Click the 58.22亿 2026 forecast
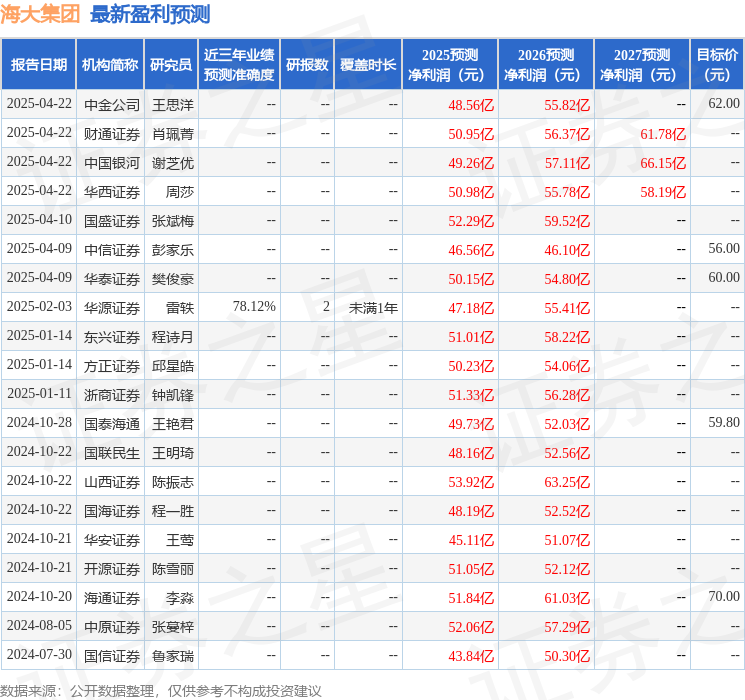This screenshot has width=745, height=700. point(567,337)
